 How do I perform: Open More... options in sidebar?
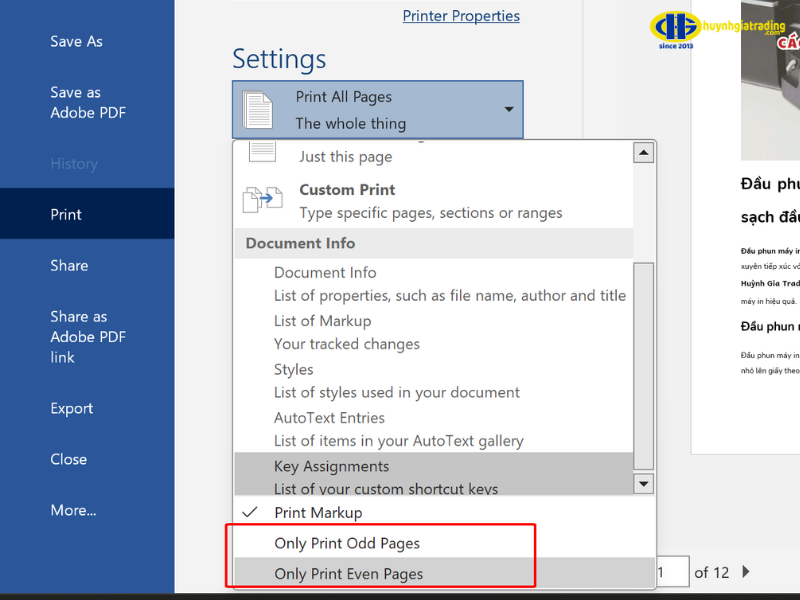point(73,511)
